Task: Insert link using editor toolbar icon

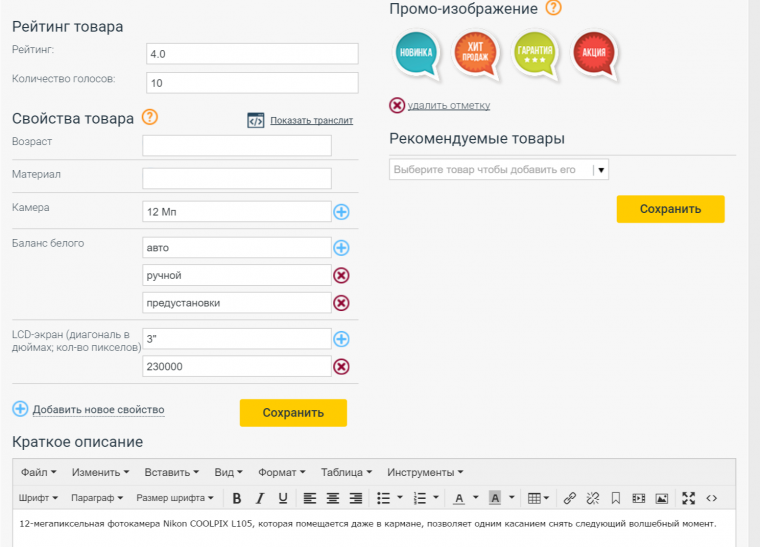Action: (569, 498)
